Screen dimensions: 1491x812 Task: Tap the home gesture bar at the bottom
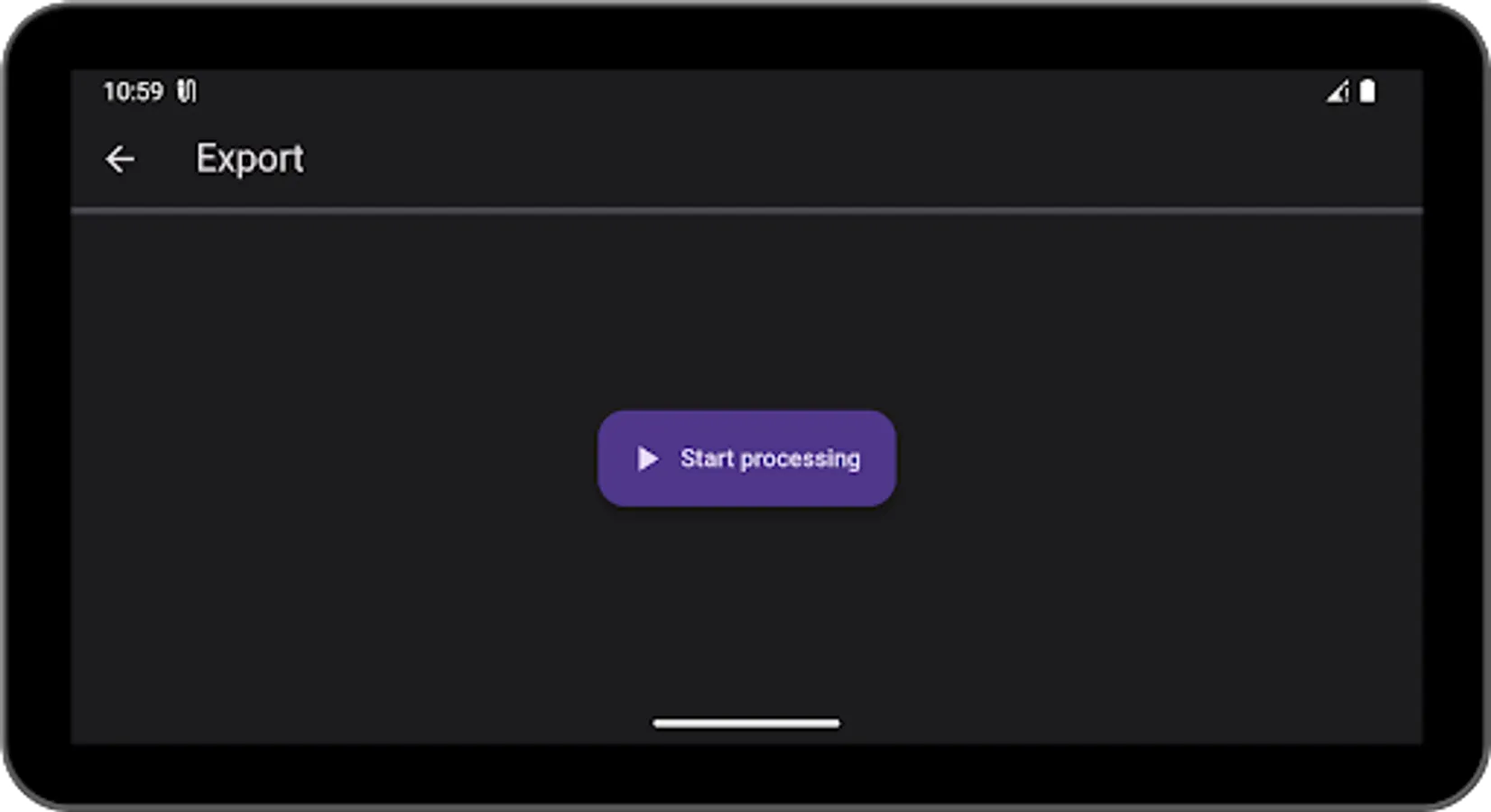746,723
